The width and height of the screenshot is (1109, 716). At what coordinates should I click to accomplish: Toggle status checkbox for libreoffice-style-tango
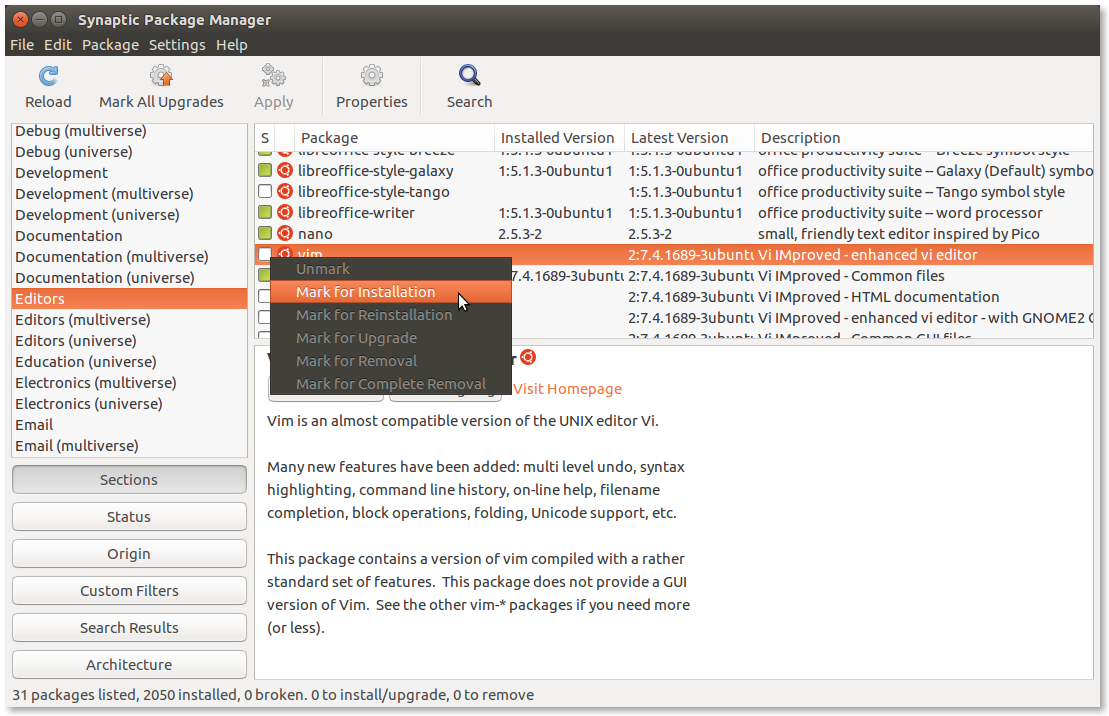click(x=265, y=192)
